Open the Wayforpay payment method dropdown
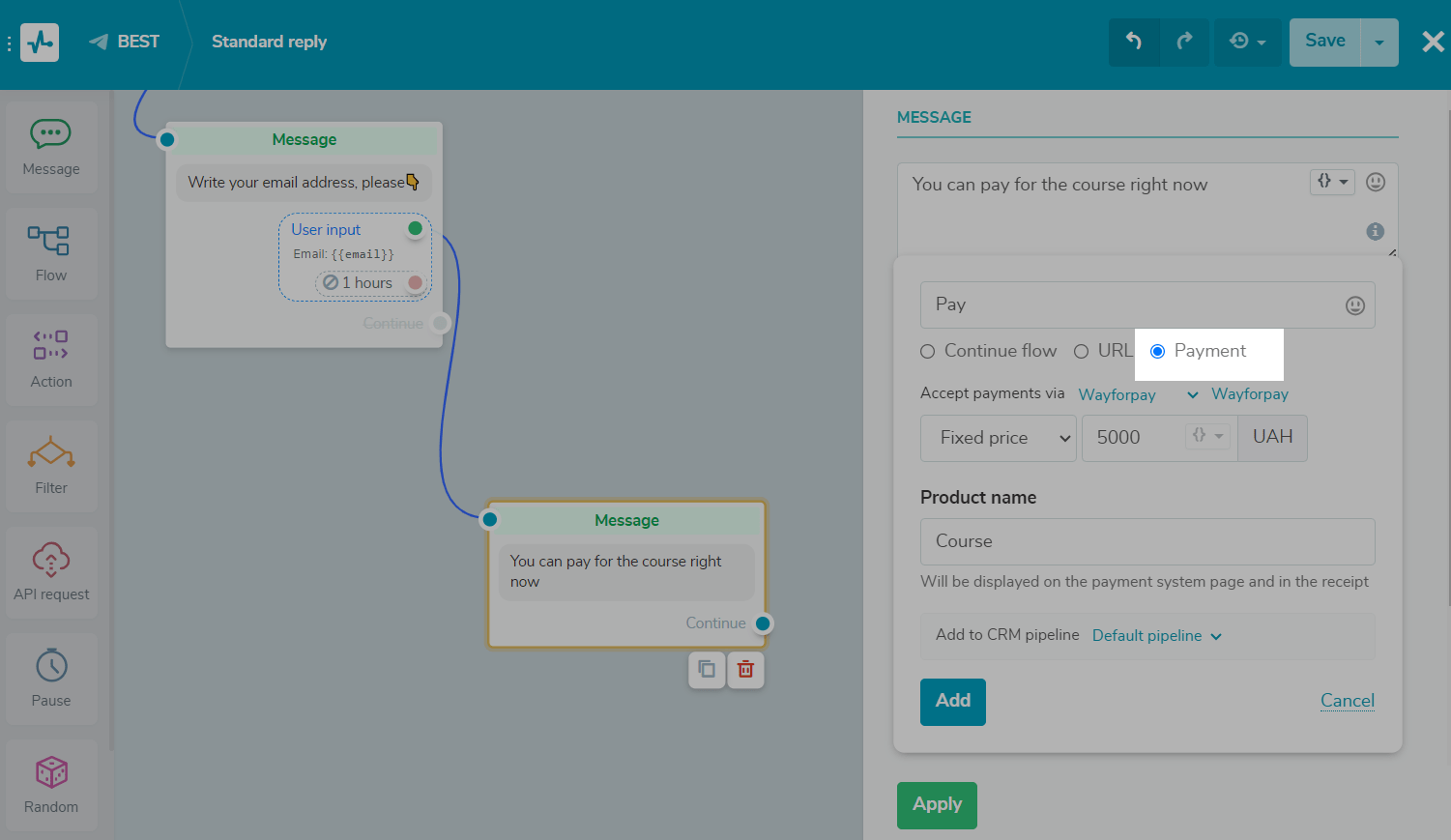The image size is (1451, 840). [1138, 394]
